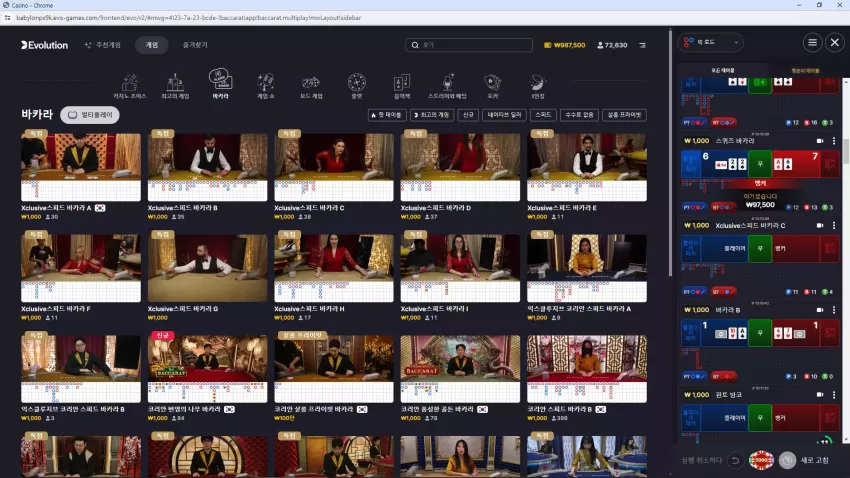Expand the road display mode dropdown

(x=711, y=42)
